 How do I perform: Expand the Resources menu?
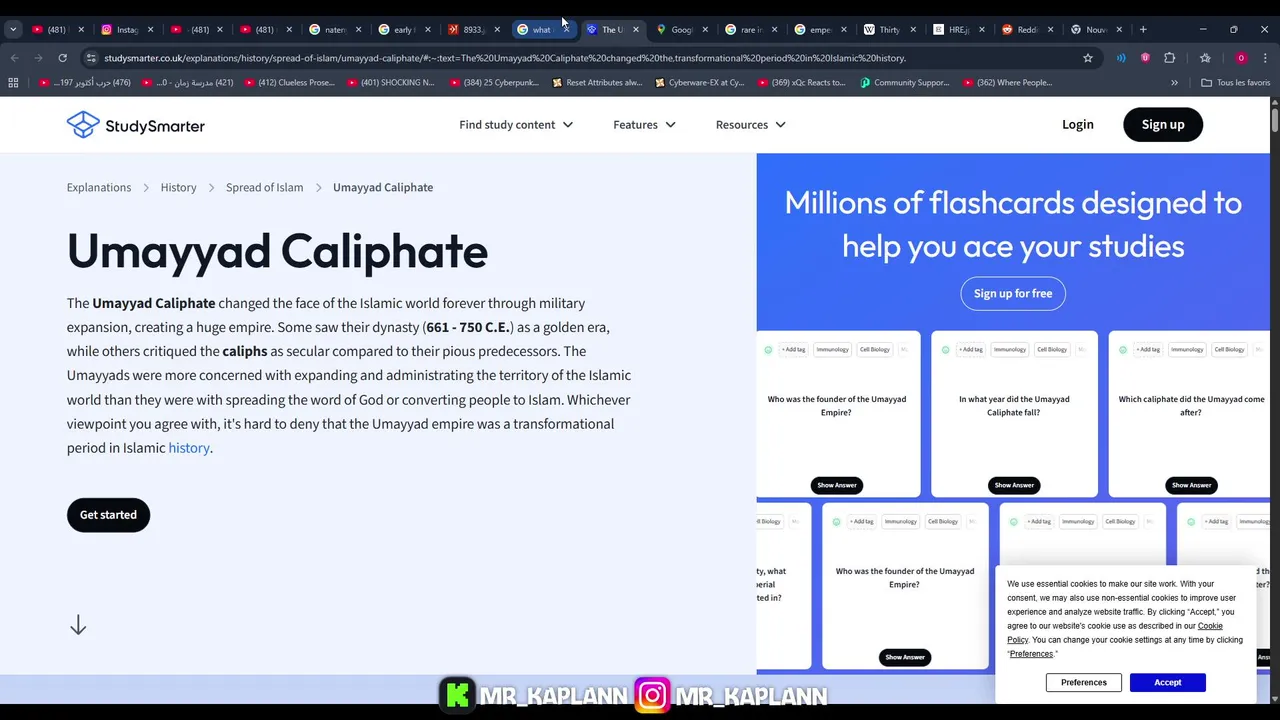751,125
